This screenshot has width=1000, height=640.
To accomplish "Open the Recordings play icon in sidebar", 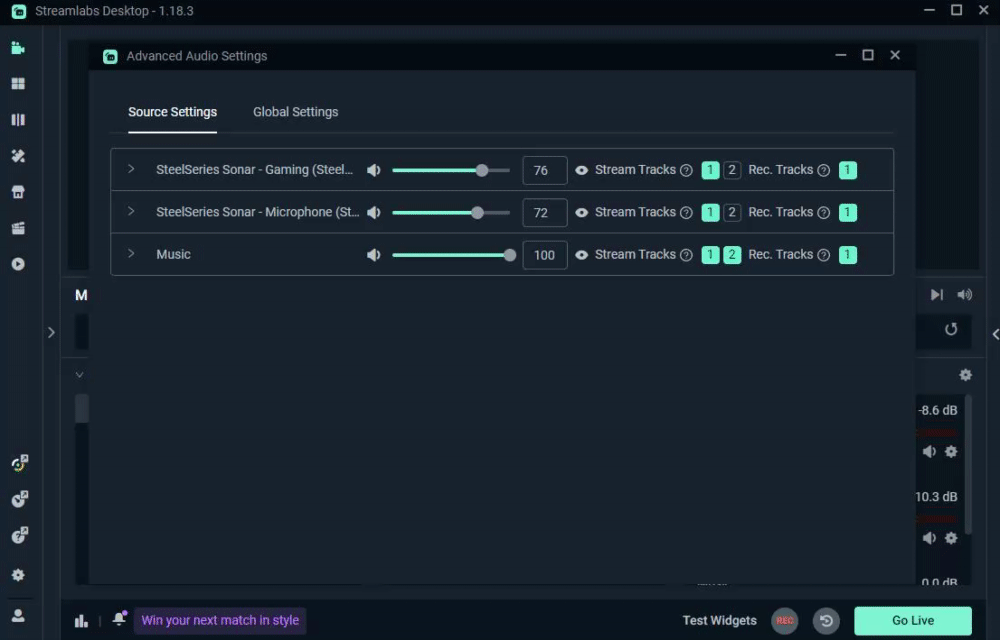I will [18, 264].
